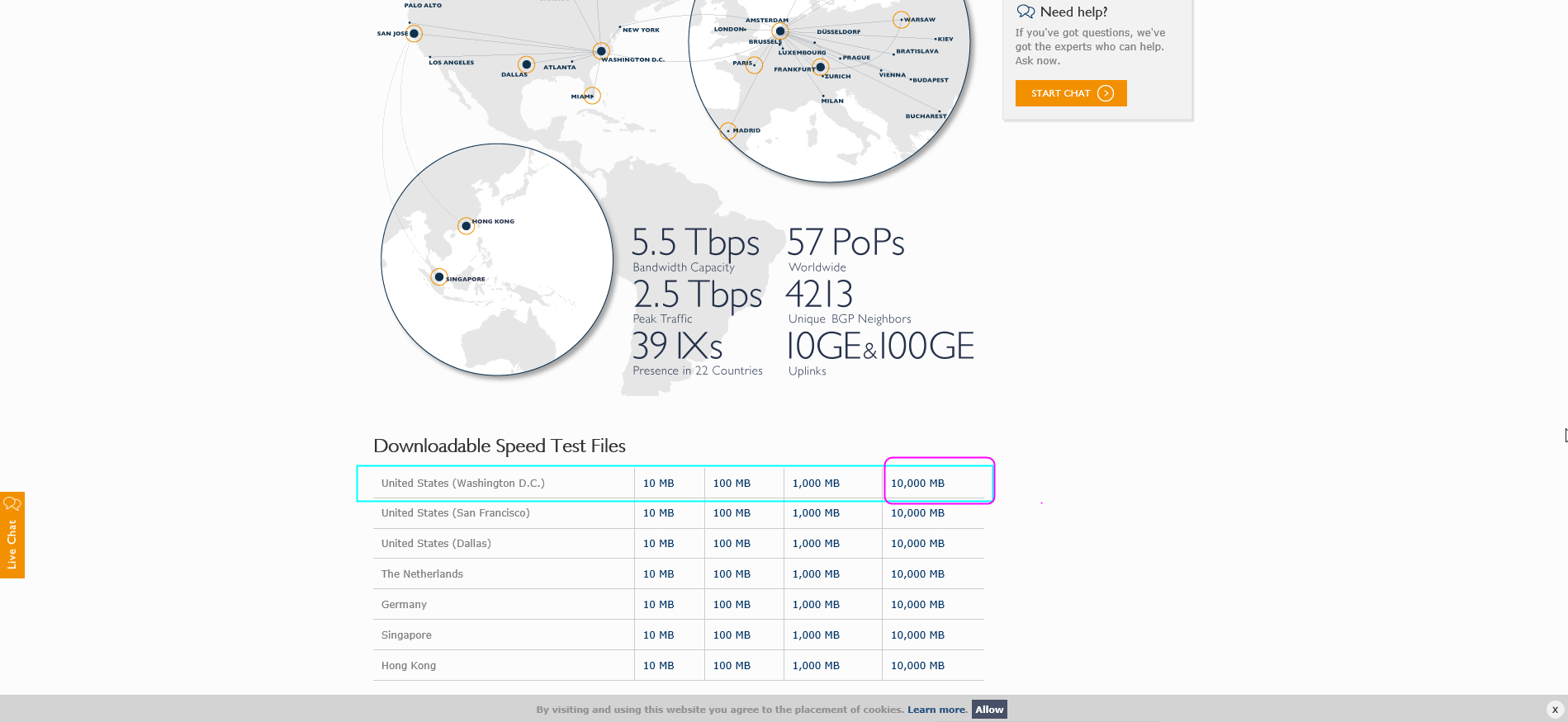Download San Francisco 10 MB test file
The height and width of the screenshot is (722, 1568).
[x=658, y=513]
